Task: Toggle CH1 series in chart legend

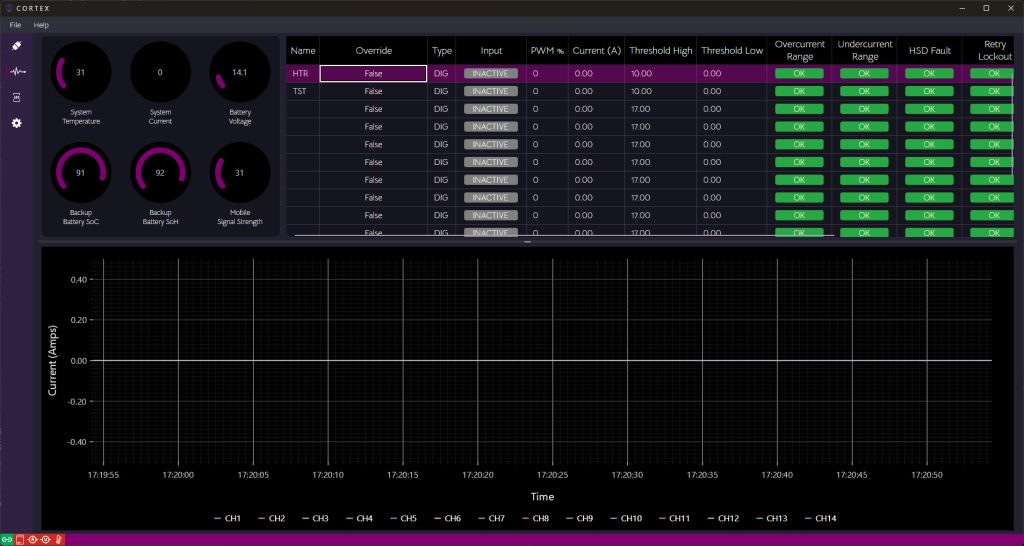Action: pyautogui.click(x=228, y=518)
